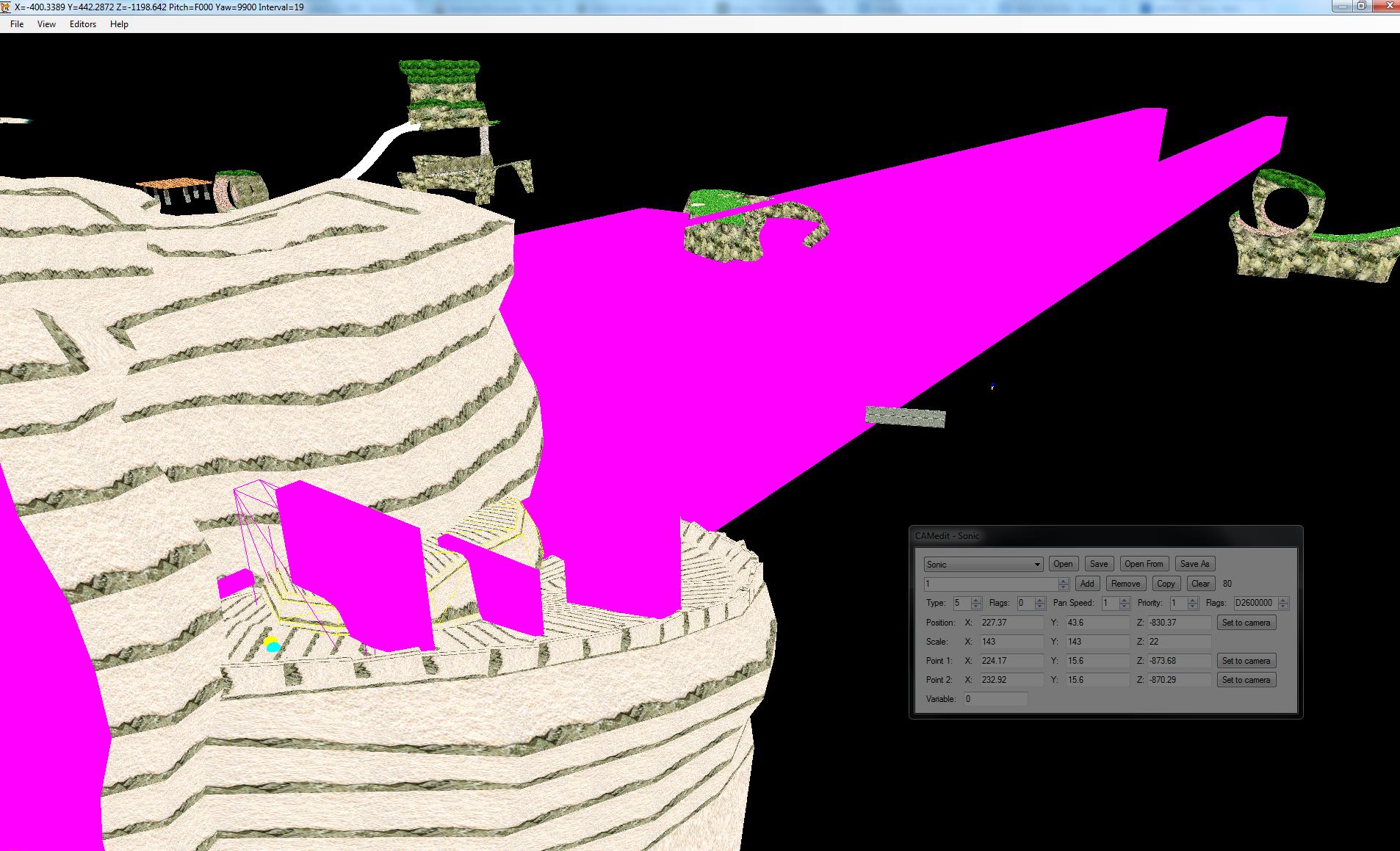Screen dimensions: 1400x851
Task: Click the Position Y field
Action: 1097,623
